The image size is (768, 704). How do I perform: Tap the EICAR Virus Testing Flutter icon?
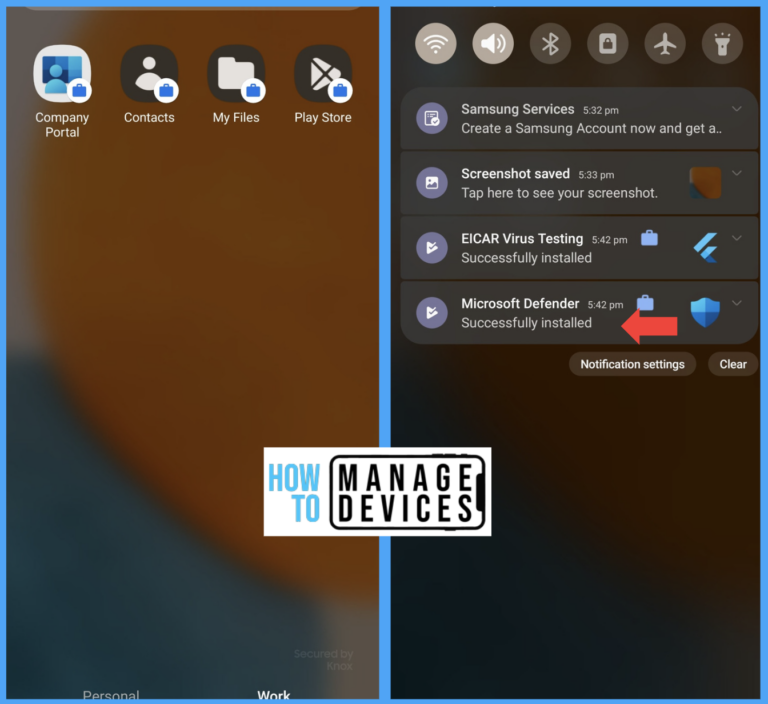pyautogui.click(x=706, y=247)
